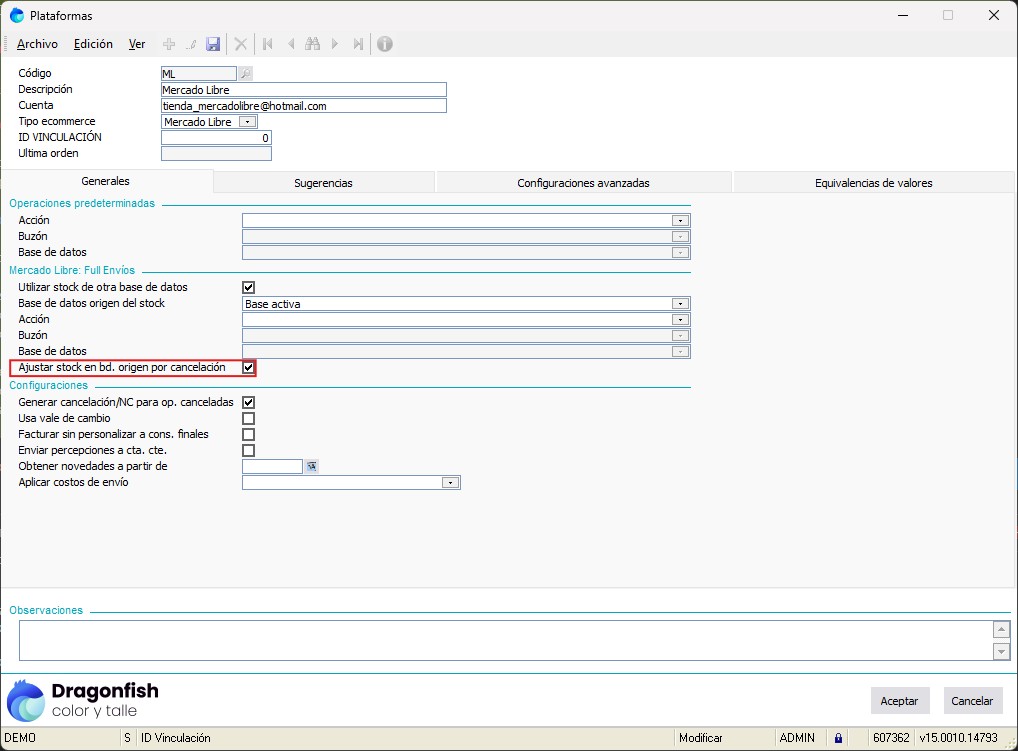Click the info icon in the toolbar
Screen dimensions: 1018x751
coord(384,44)
